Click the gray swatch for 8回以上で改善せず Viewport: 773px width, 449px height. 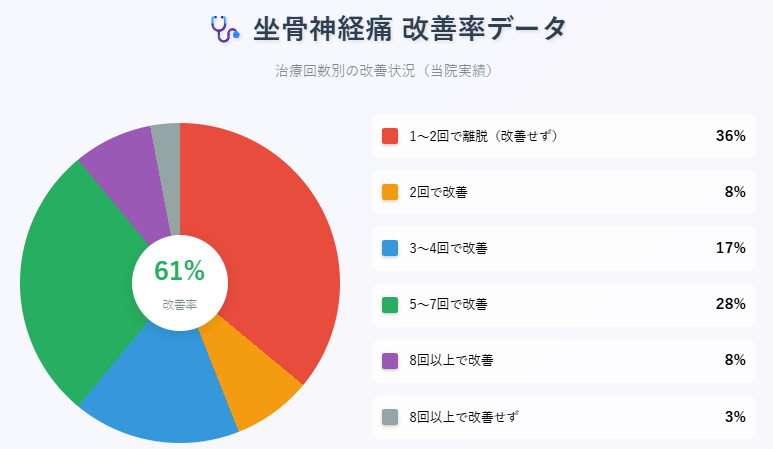tap(390, 417)
